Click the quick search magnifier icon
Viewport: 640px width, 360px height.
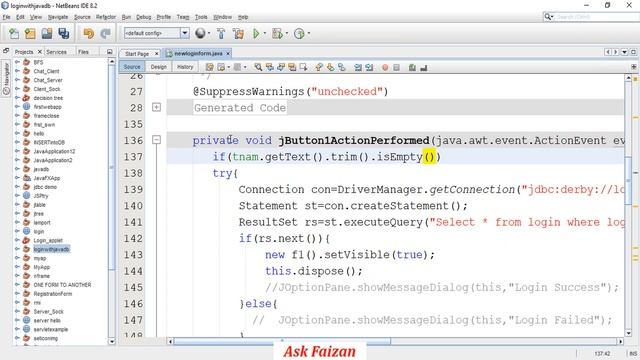click(548, 17)
